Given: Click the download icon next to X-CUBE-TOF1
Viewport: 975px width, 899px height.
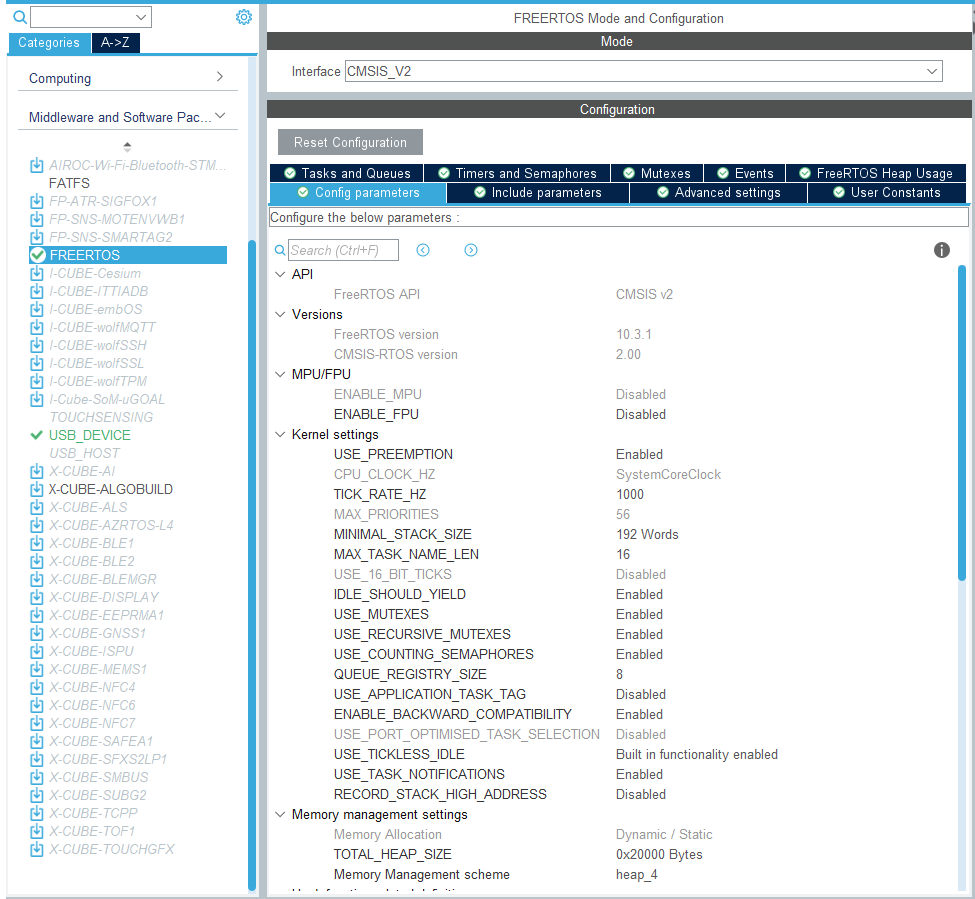Looking at the screenshot, I should [x=37, y=831].
